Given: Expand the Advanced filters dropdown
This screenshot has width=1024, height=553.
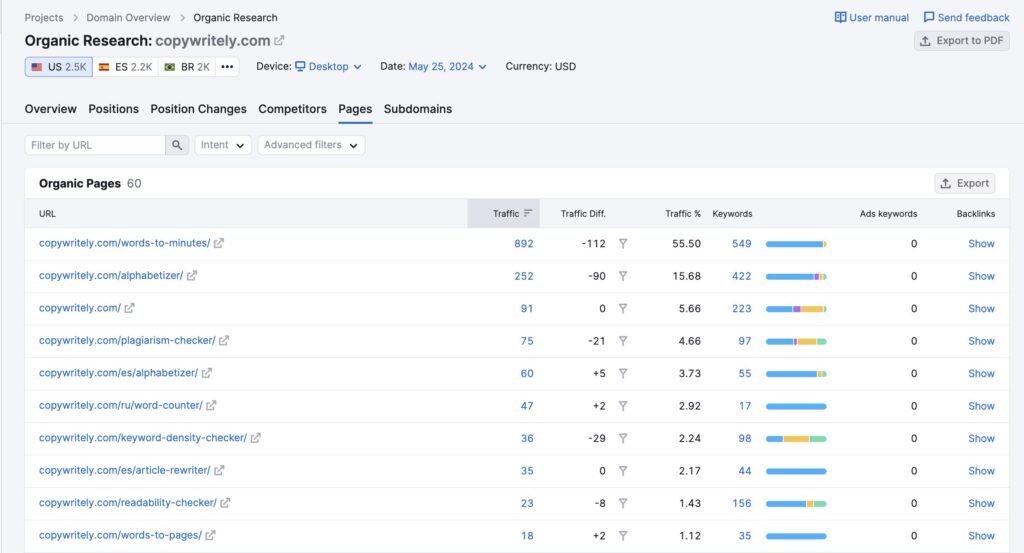Looking at the screenshot, I should click(311, 145).
